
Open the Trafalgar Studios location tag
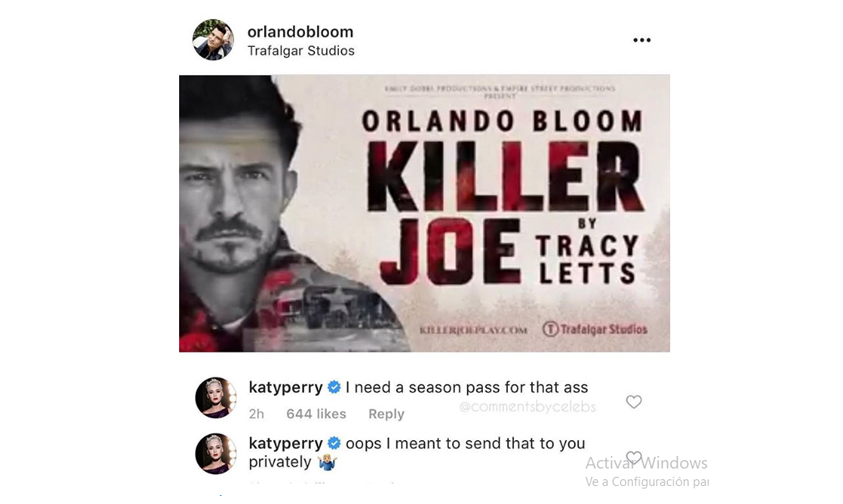pos(301,51)
